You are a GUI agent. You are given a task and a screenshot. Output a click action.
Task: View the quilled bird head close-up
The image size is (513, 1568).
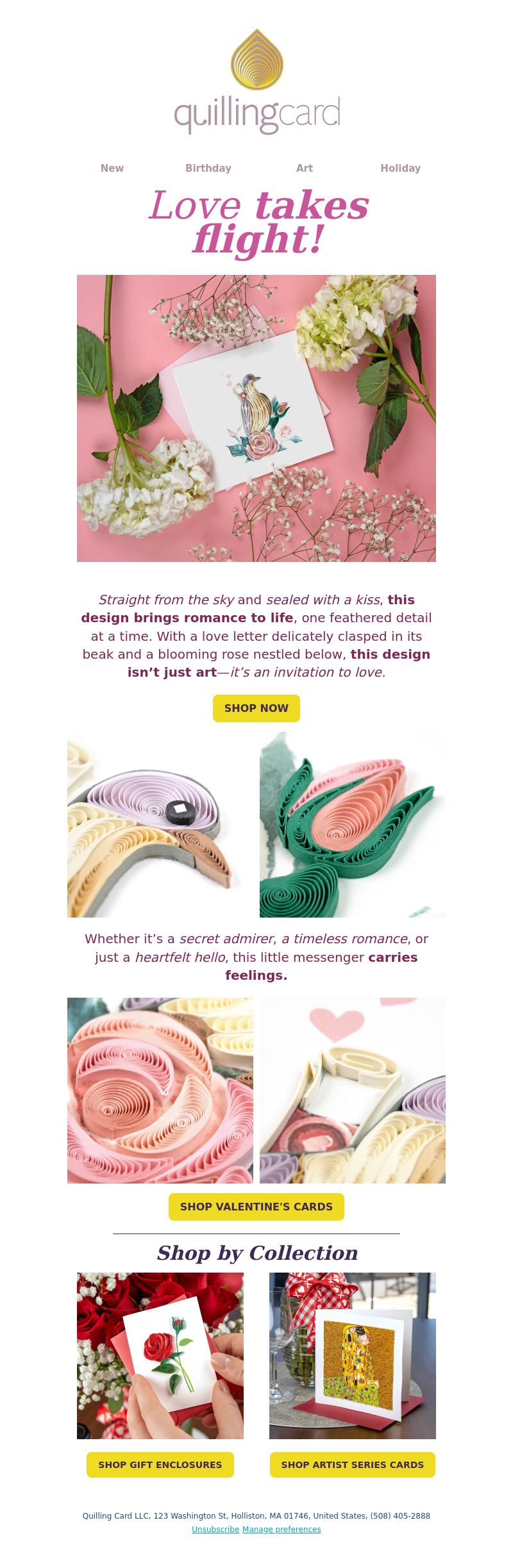(160, 825)
